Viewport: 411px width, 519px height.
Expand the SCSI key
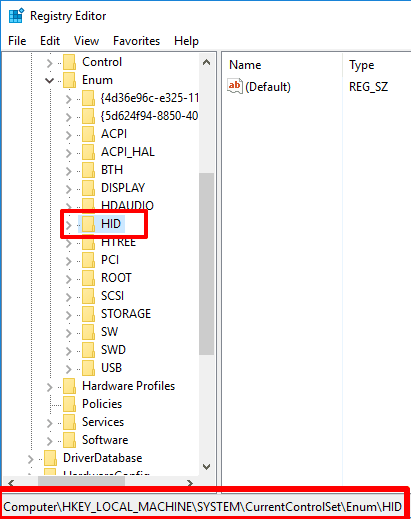pos(69,296)
